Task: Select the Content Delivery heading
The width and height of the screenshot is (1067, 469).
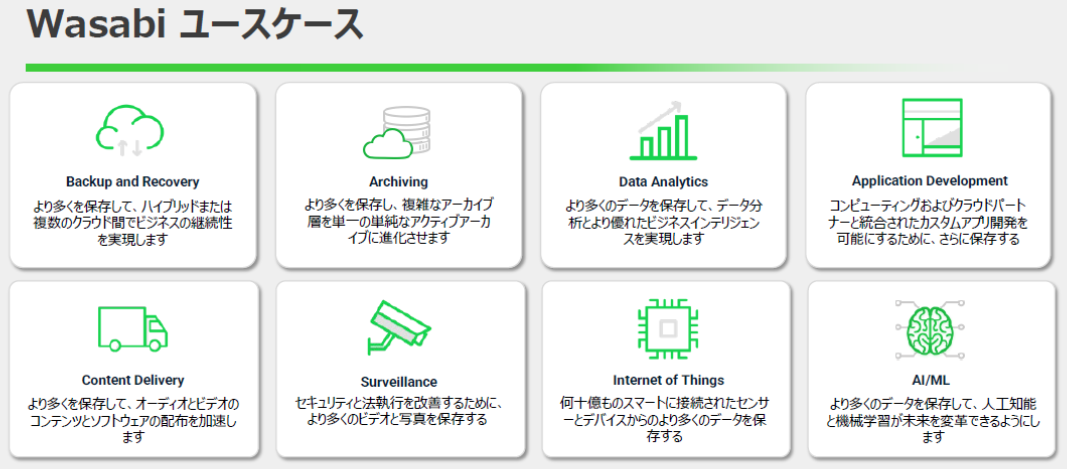Action: (133, 380)
